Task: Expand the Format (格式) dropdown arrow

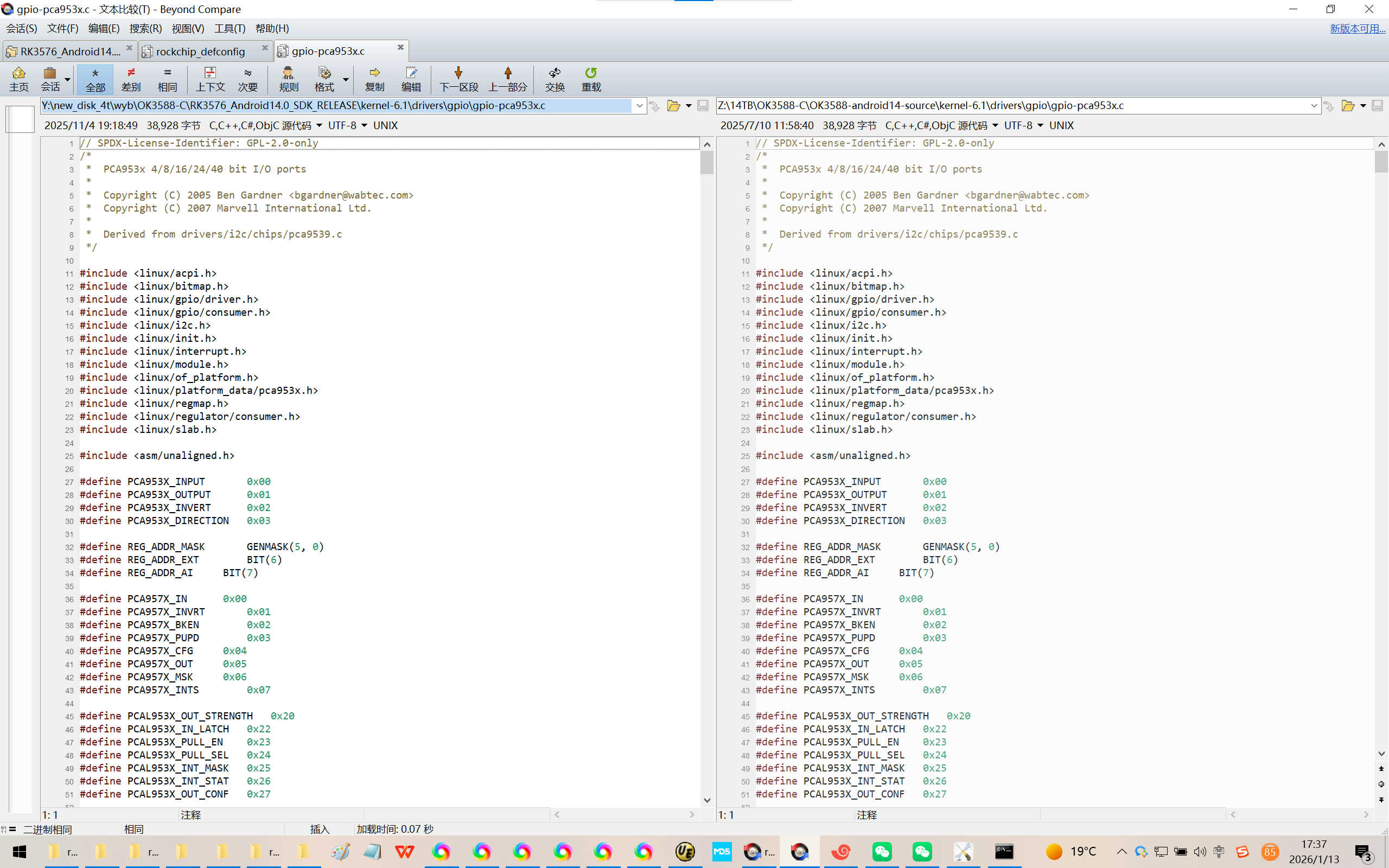Action: 346,79
